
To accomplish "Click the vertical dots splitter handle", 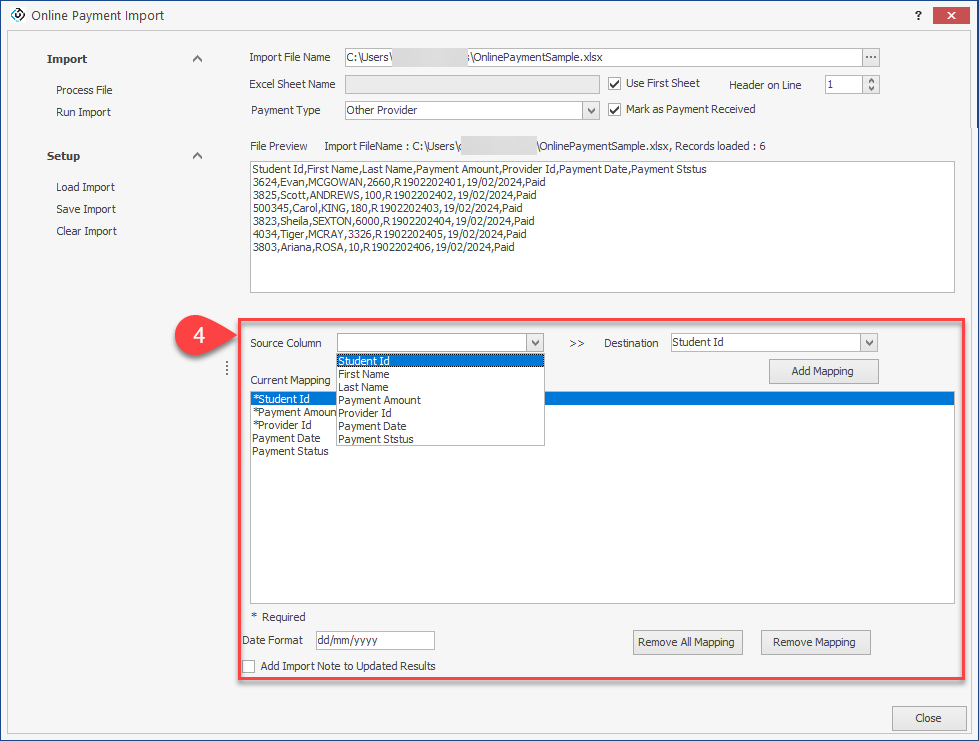I will [x=227, y=368].
